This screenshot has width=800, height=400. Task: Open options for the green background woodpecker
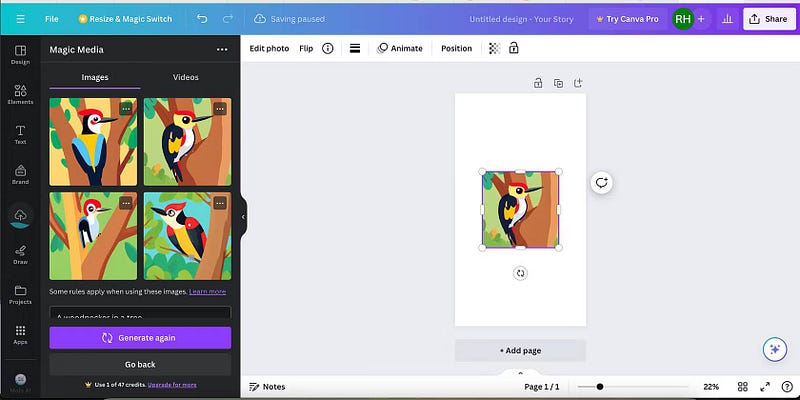click(126, 203)
